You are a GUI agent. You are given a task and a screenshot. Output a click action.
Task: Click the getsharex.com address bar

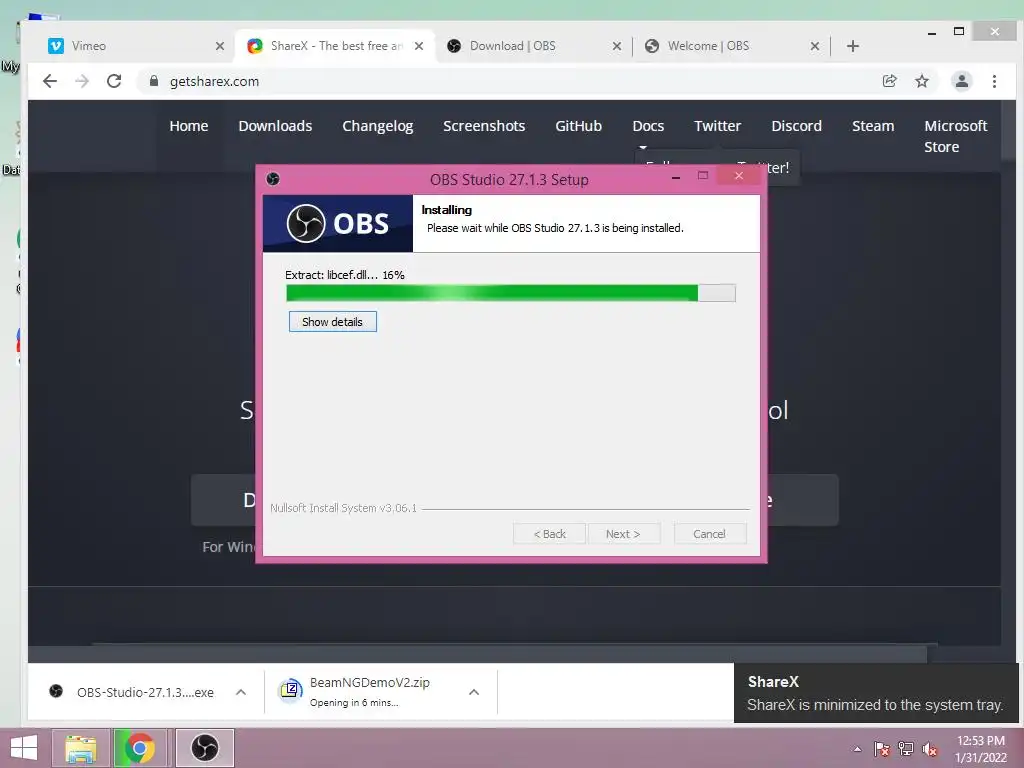click(x=509, y=81)
